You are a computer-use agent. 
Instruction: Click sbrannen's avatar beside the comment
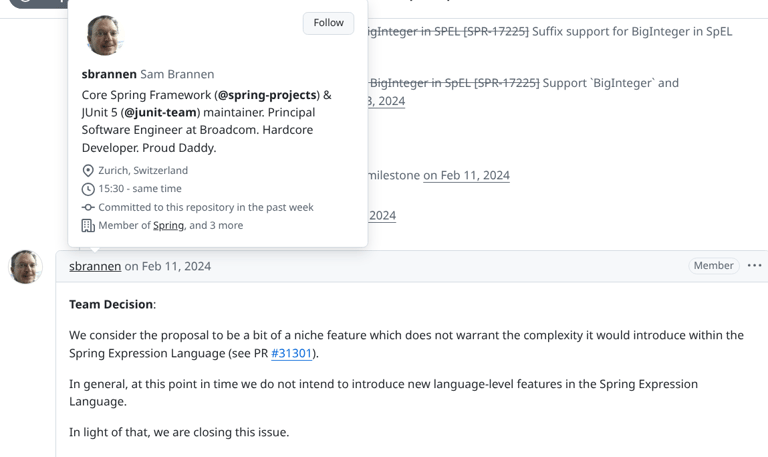(26, 267)
